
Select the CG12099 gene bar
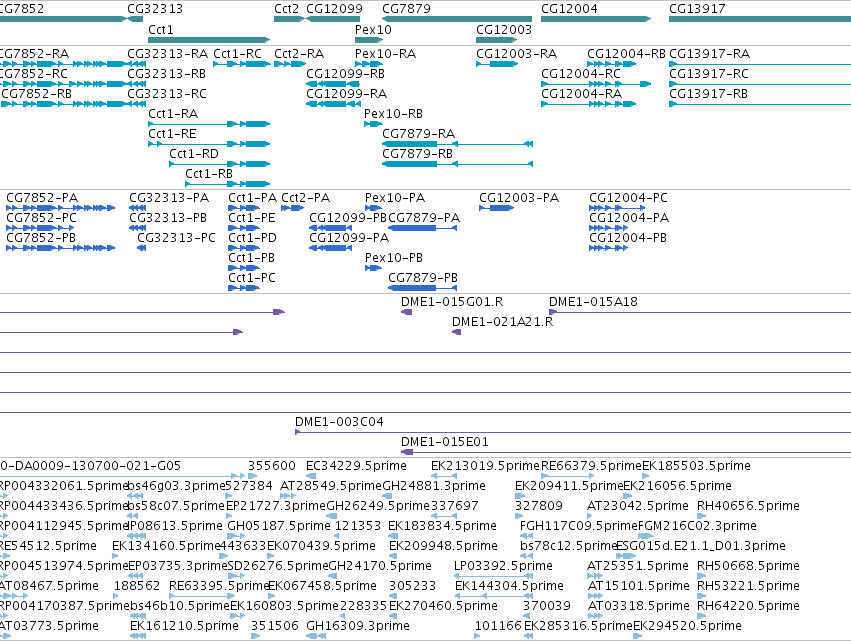click(333, 19)
